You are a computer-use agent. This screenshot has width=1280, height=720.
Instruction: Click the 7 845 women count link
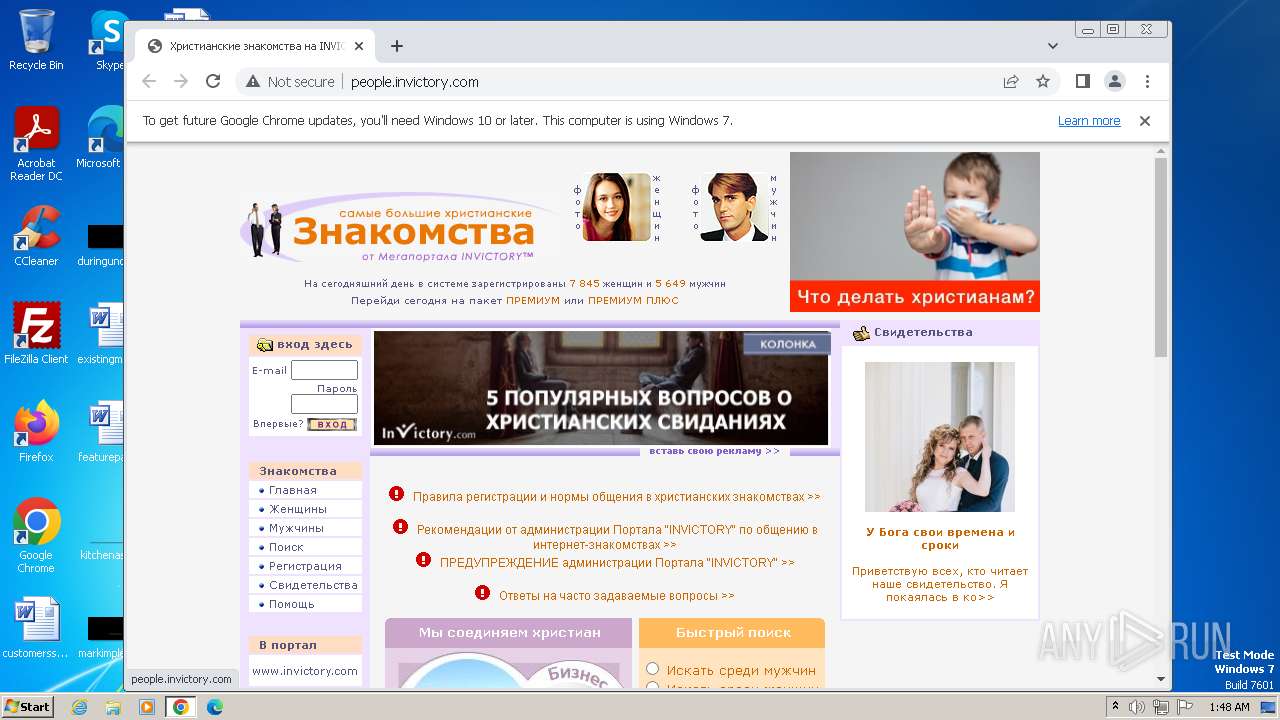point(584,284)
